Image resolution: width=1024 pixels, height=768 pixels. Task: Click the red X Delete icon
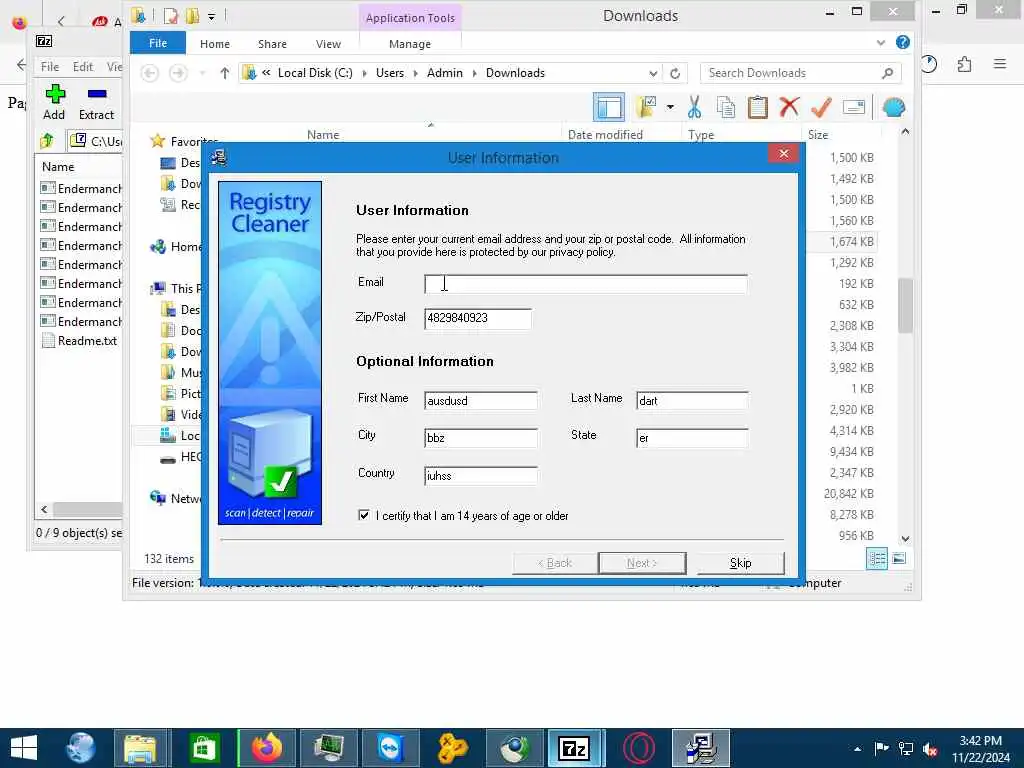click(x=790, y=106)
